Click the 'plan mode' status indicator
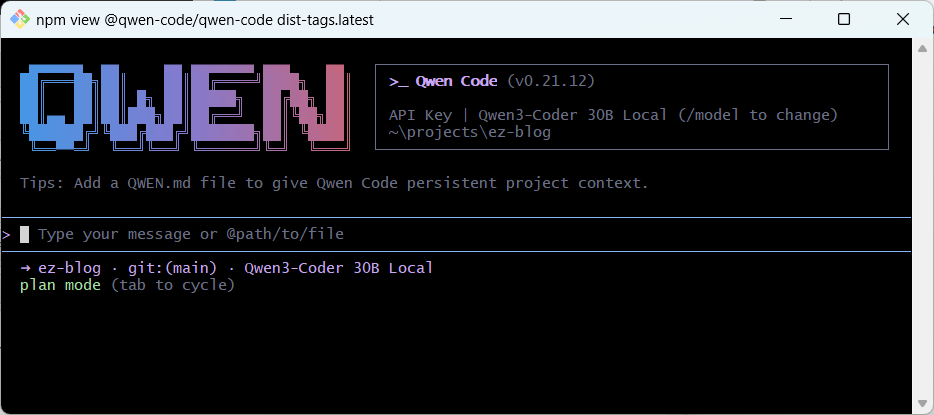This screenshot has width=934, height=415. click(x=60, y=285)
